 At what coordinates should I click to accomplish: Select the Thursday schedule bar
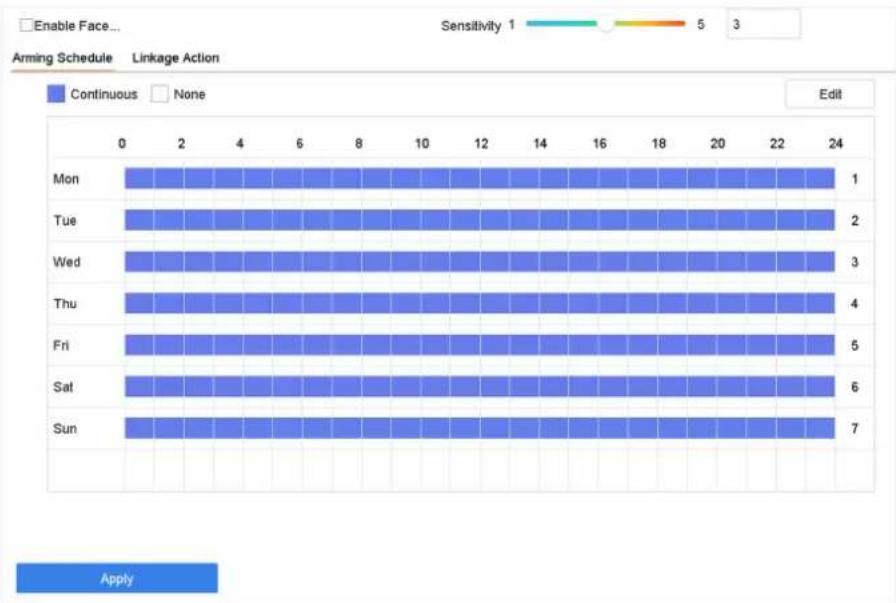pyautogui.click(x=479, y=304)
